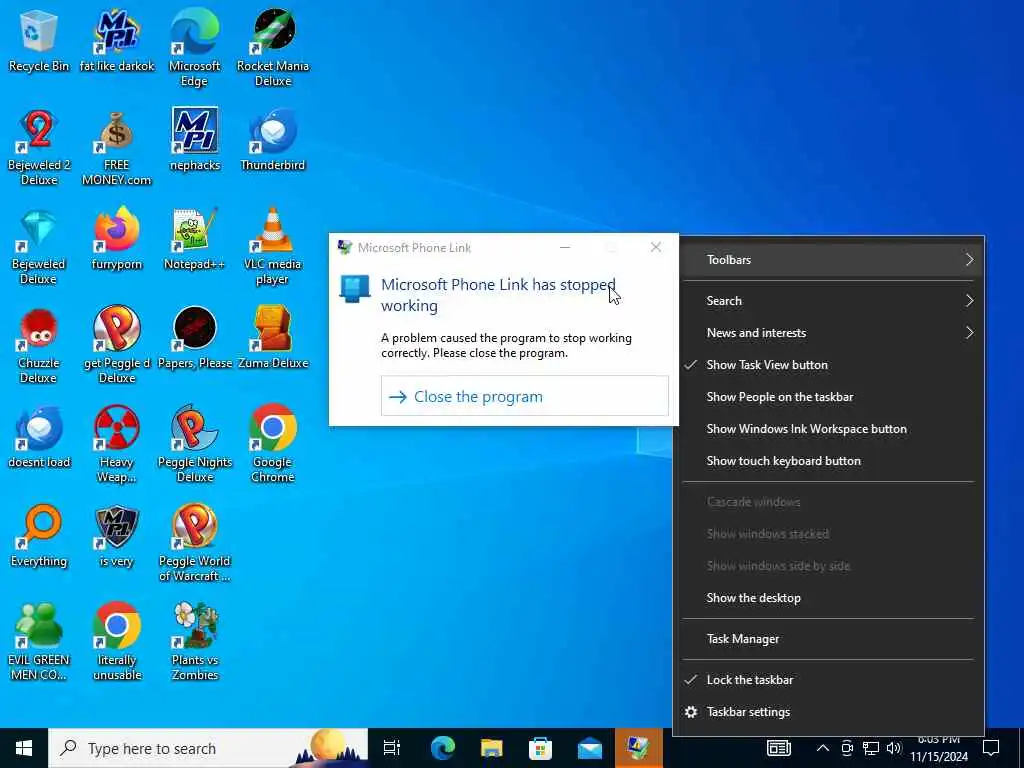
Task: Expand the News and interests submenu
Action: 828,333
